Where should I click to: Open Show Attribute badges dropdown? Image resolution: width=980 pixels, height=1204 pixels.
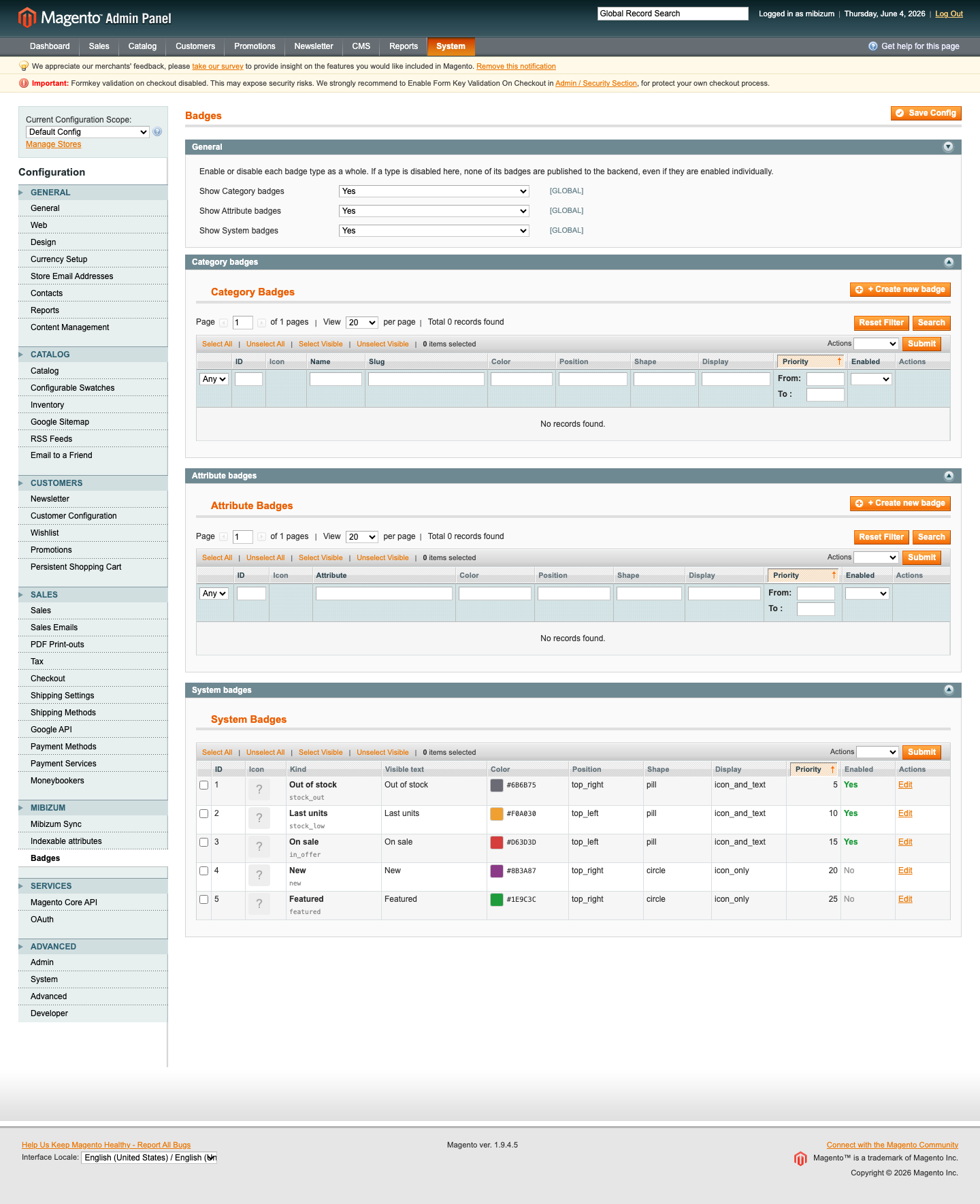[434, 211]
